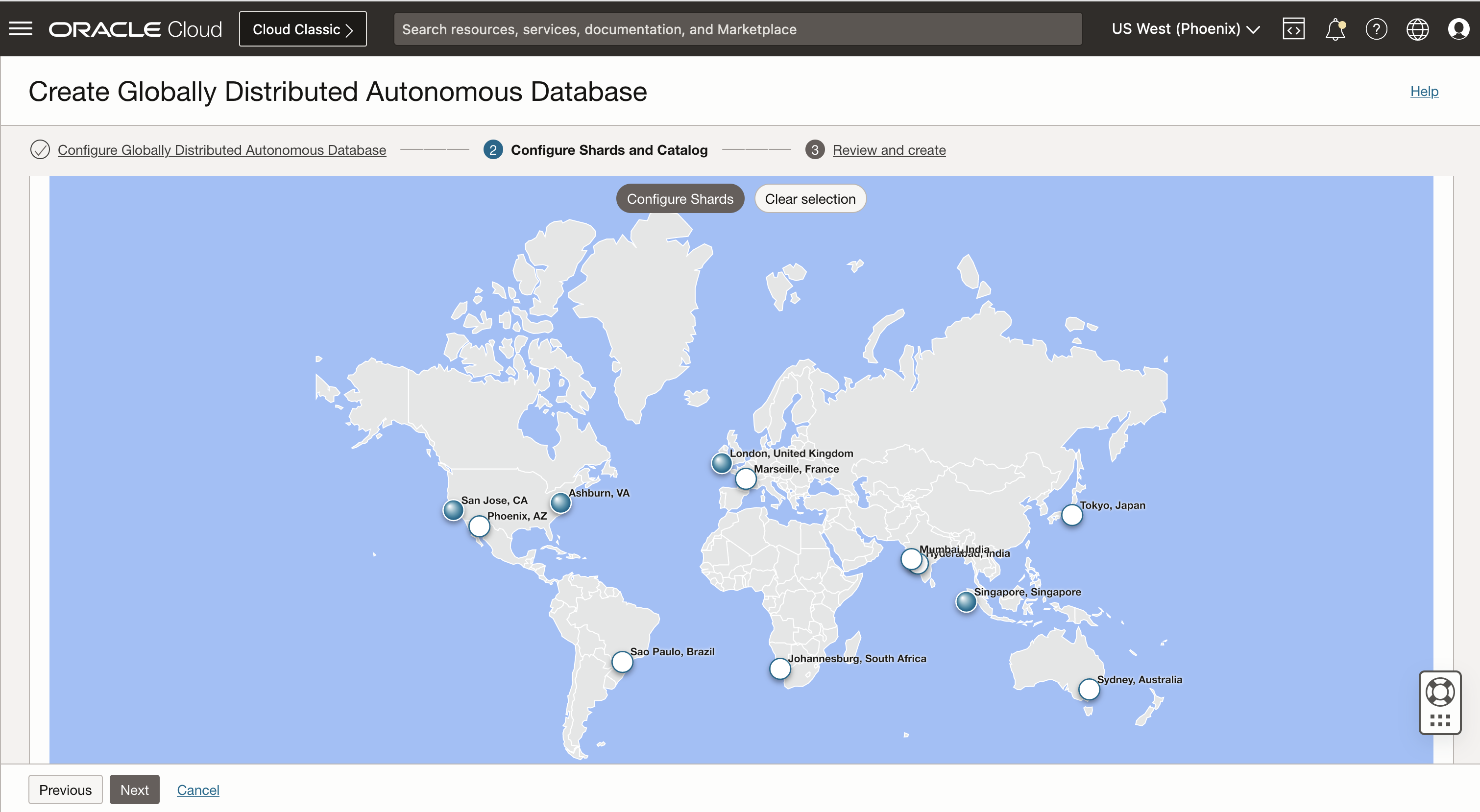1480x812 pixels.
Task: Open the notifications bell
Action: click(x=1335, y=29)
